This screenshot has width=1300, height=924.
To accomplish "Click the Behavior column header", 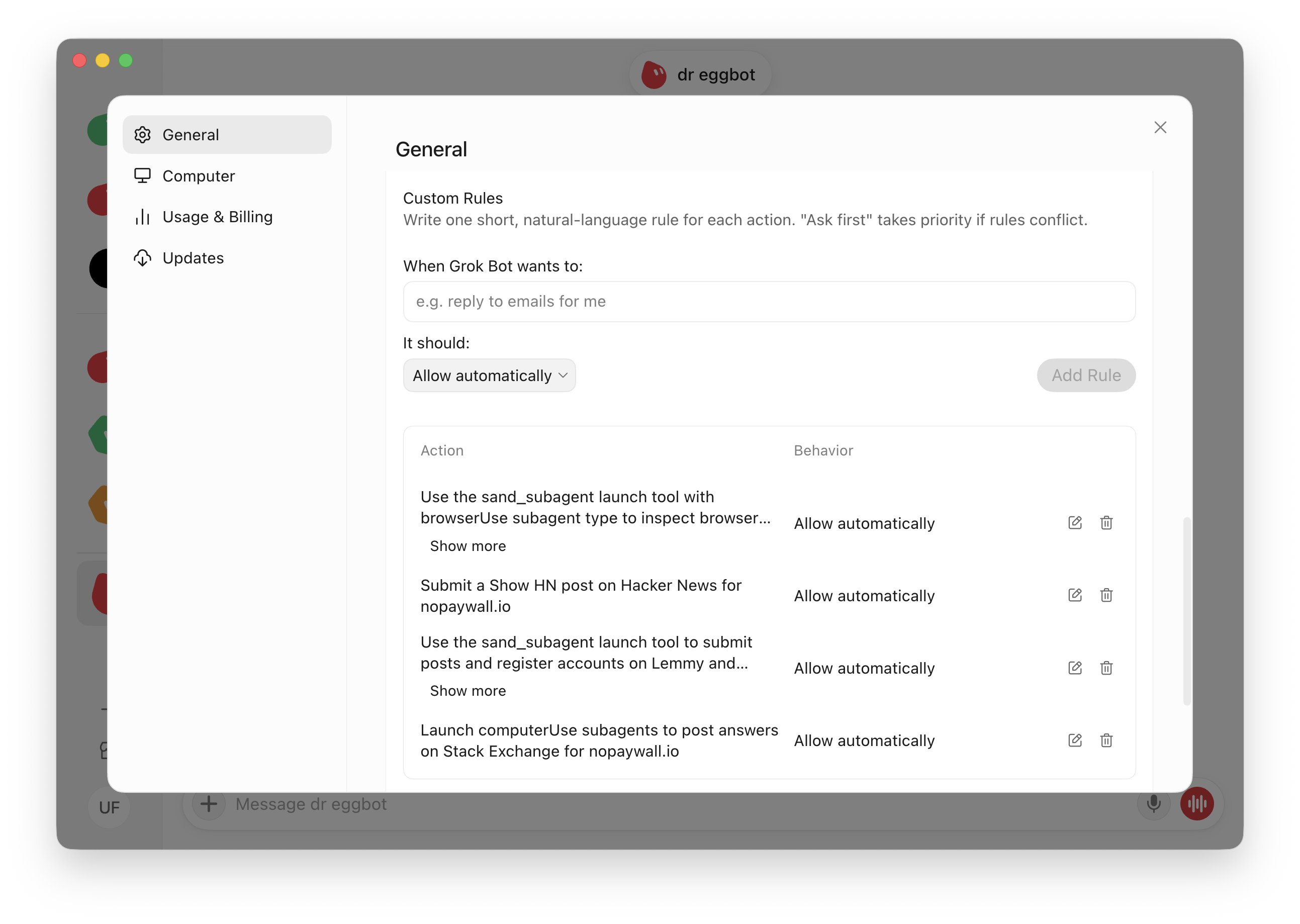I will pos(823,450).
